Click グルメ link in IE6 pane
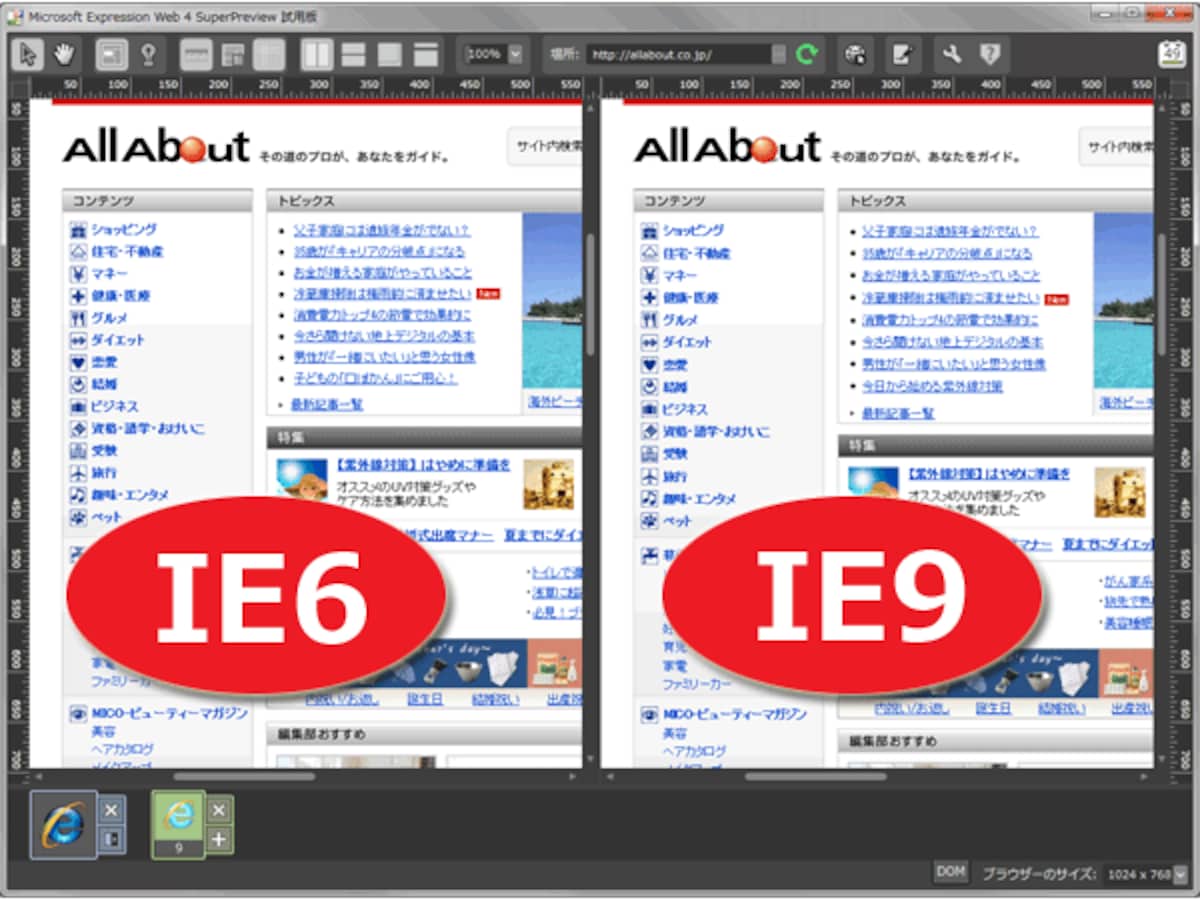Image resolution: width=1200 pixels, height=900 pixels. point(109,318)
